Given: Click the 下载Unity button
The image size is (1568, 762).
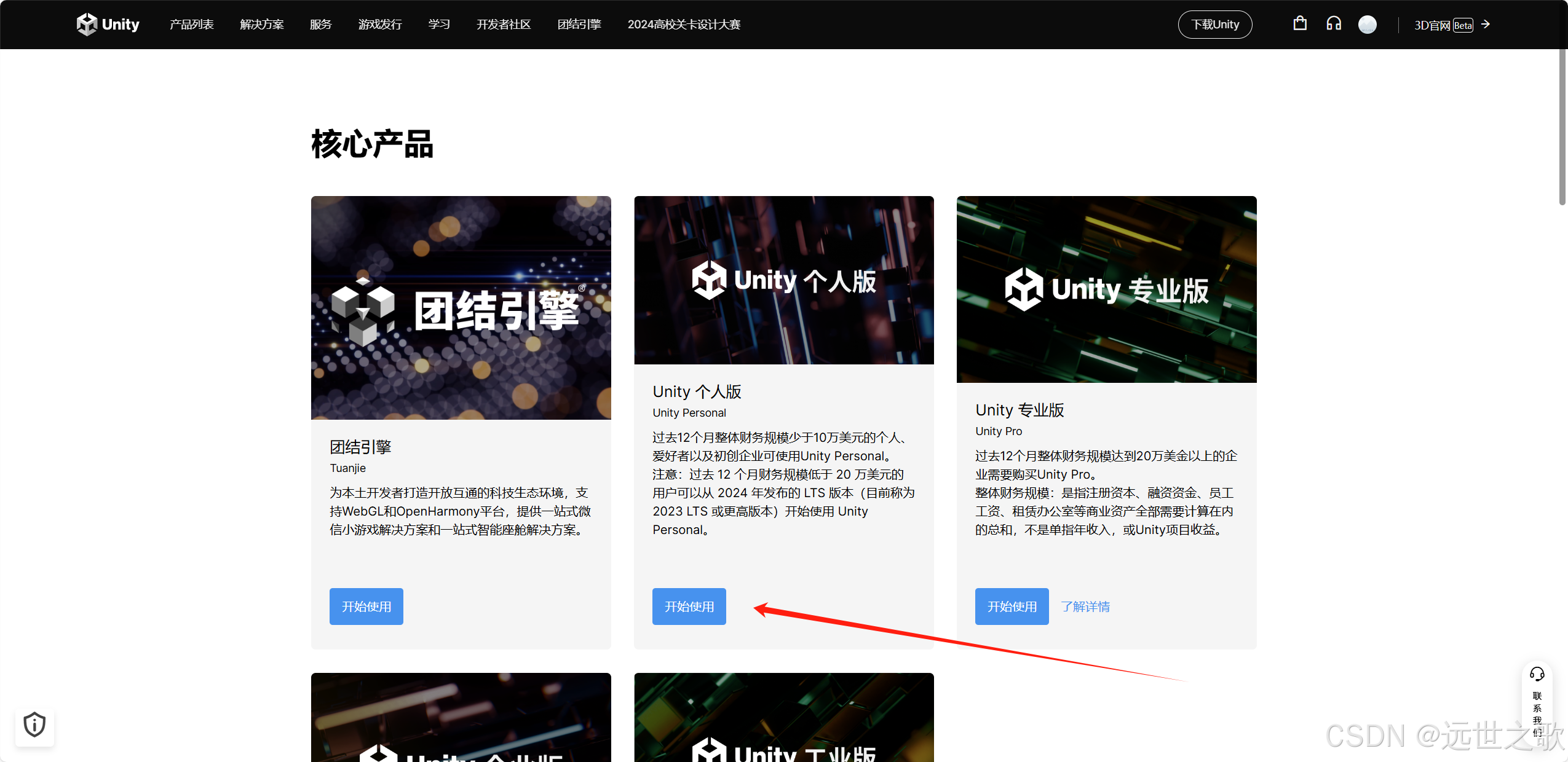Looking at the screenshot, I should (x=1214, y=25).
